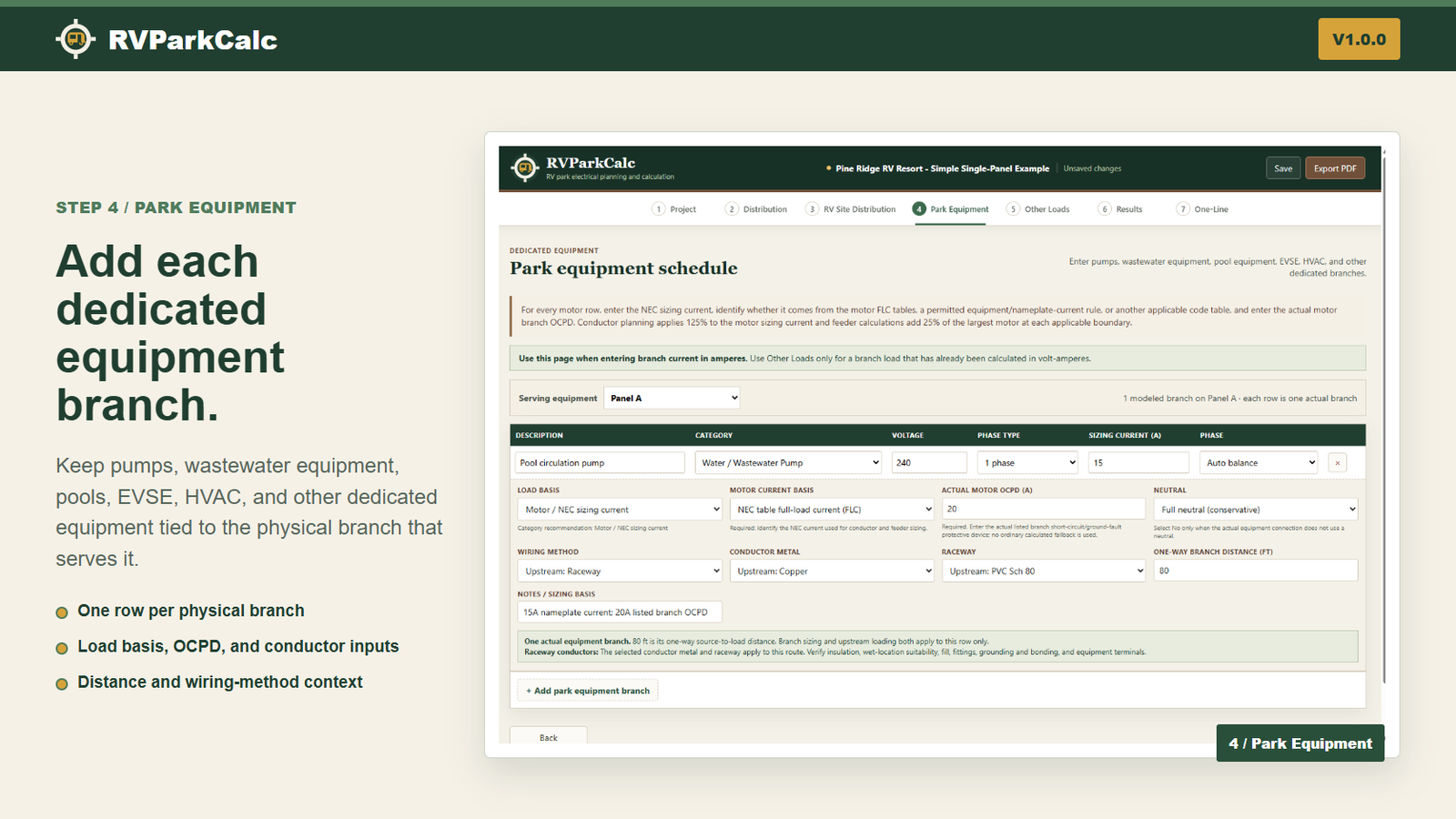View the Results step tab
The width and height of the screenshot is (1456, 819).
point(1120,209)
